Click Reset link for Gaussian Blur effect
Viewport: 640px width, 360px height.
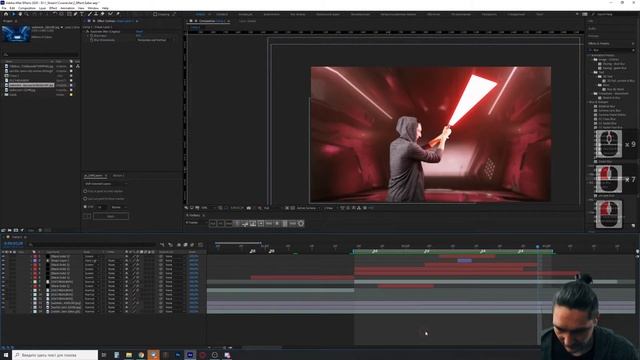[x=139, y=31]
